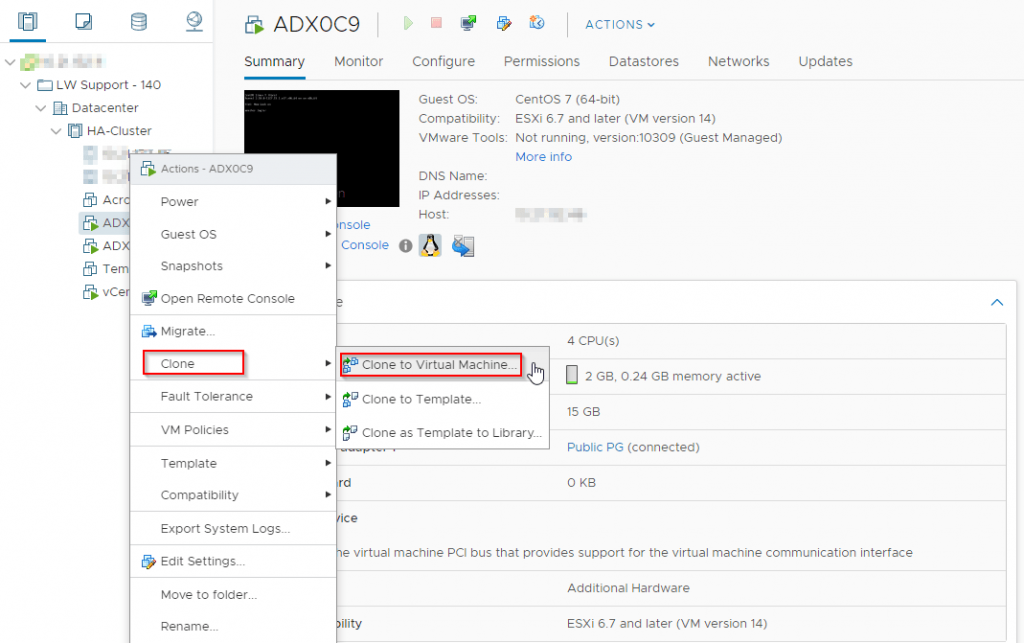Viewport: 1024px width, 643px height.
Task: Collapse the VM Hardware panel with the chevron
Action: [996, 302]
